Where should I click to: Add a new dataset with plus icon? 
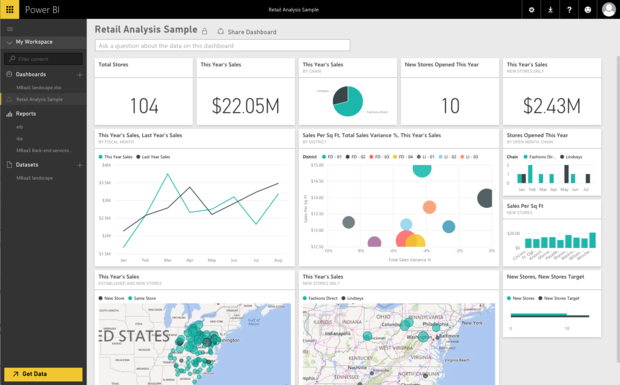pyautogui.click(x=79, y=165)
